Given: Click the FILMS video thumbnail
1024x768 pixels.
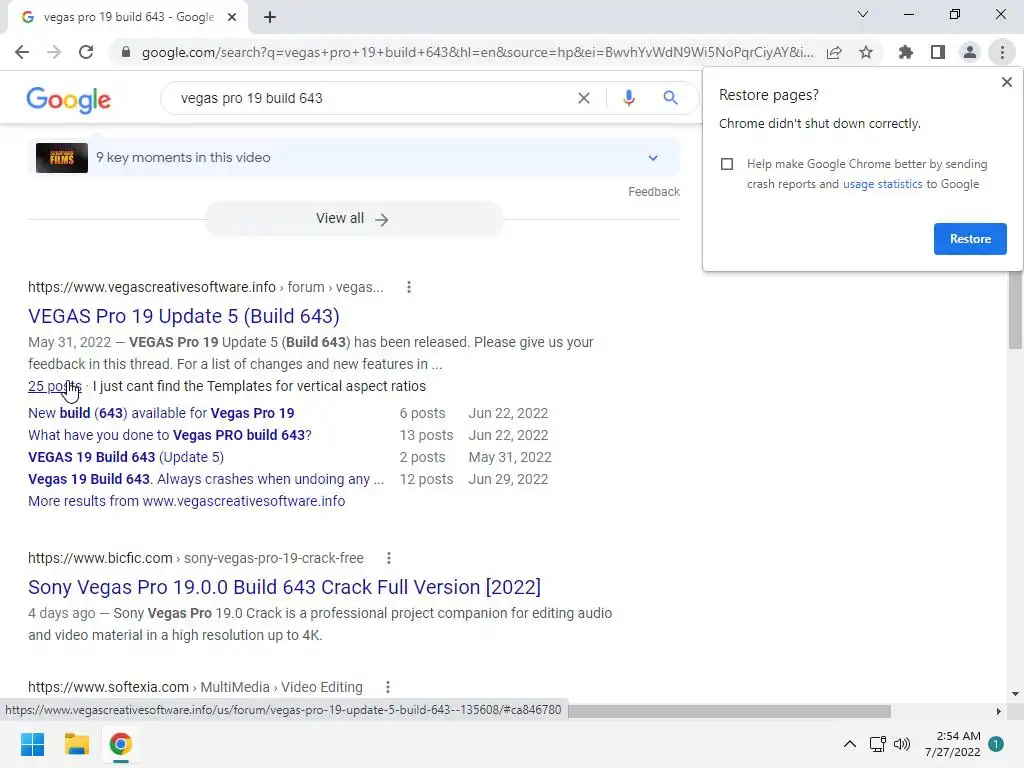Looking at the screenshot, I should point(61,158).
